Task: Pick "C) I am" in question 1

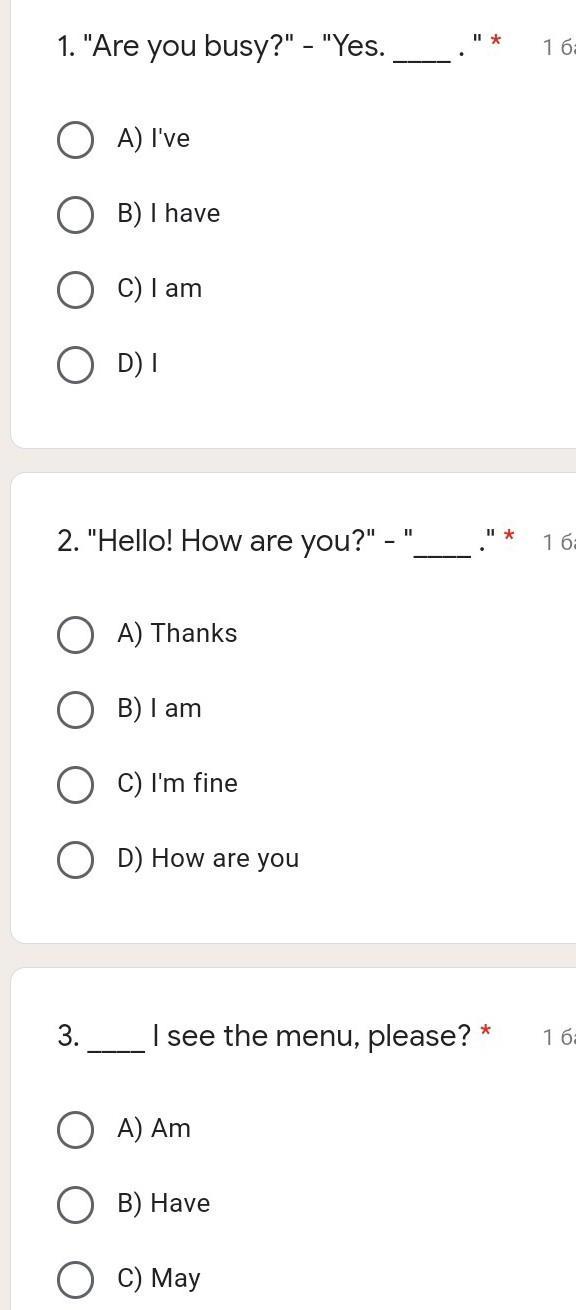Action: click(x=75, y=289)
